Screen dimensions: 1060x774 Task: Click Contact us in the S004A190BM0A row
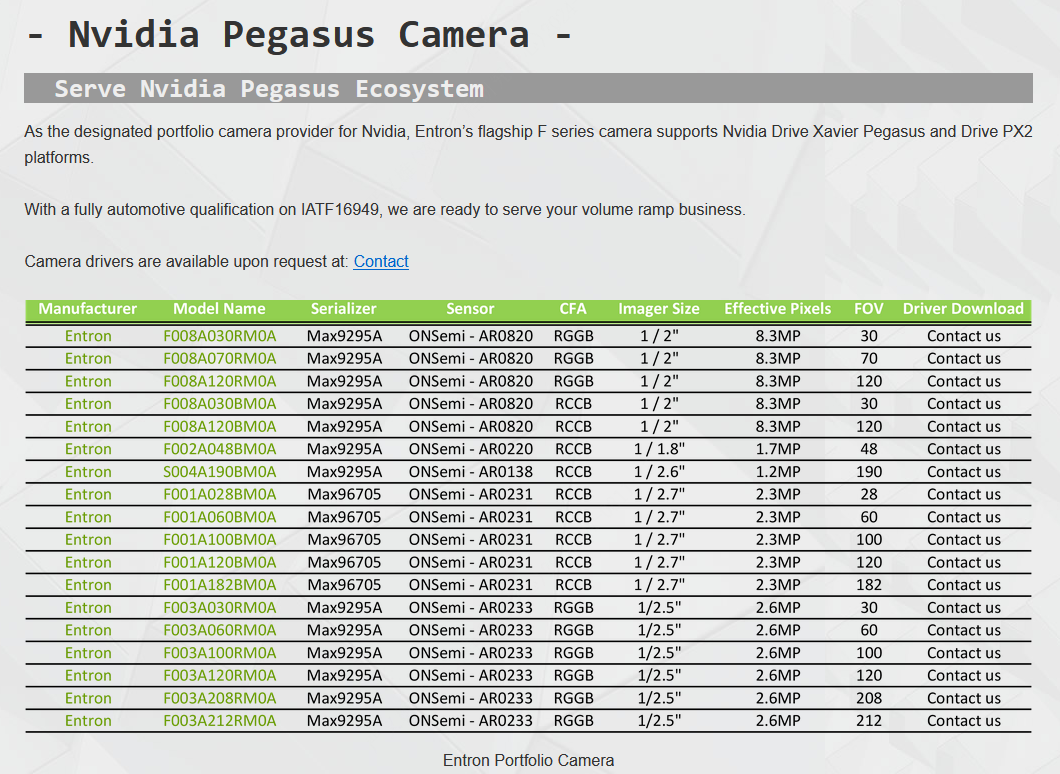pyautogui.click(x=963, y=472)
